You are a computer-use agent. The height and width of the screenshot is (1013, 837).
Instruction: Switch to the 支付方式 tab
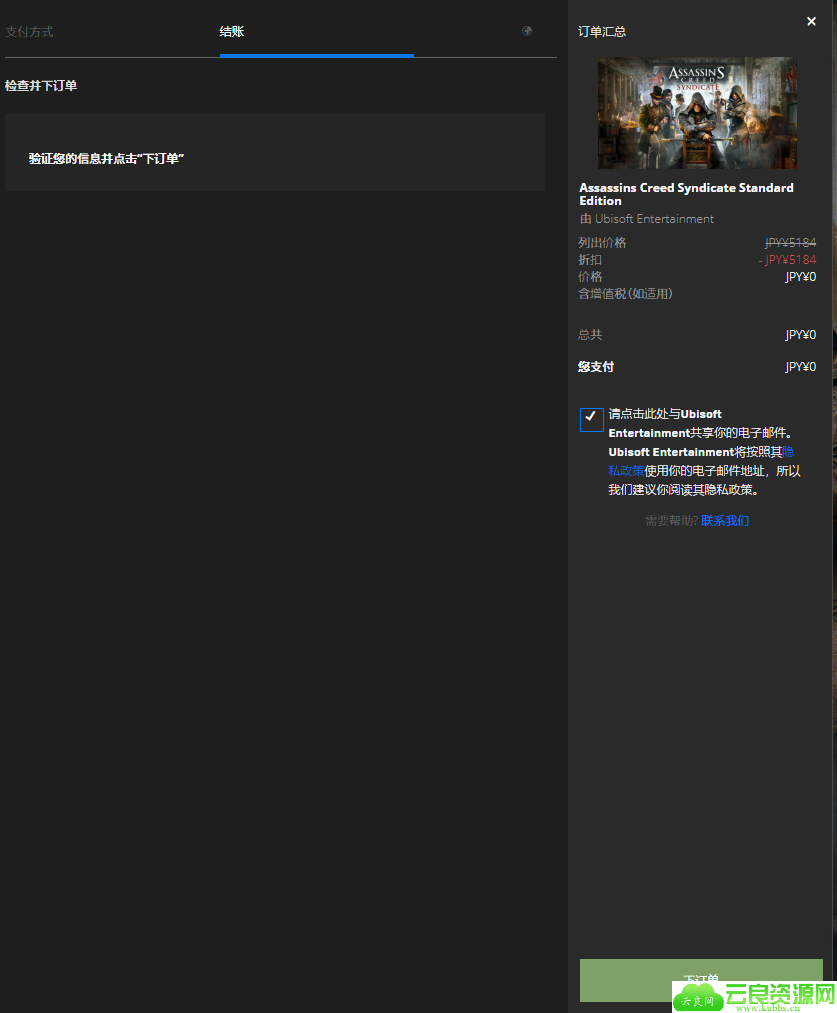click(x=29, y=32)
